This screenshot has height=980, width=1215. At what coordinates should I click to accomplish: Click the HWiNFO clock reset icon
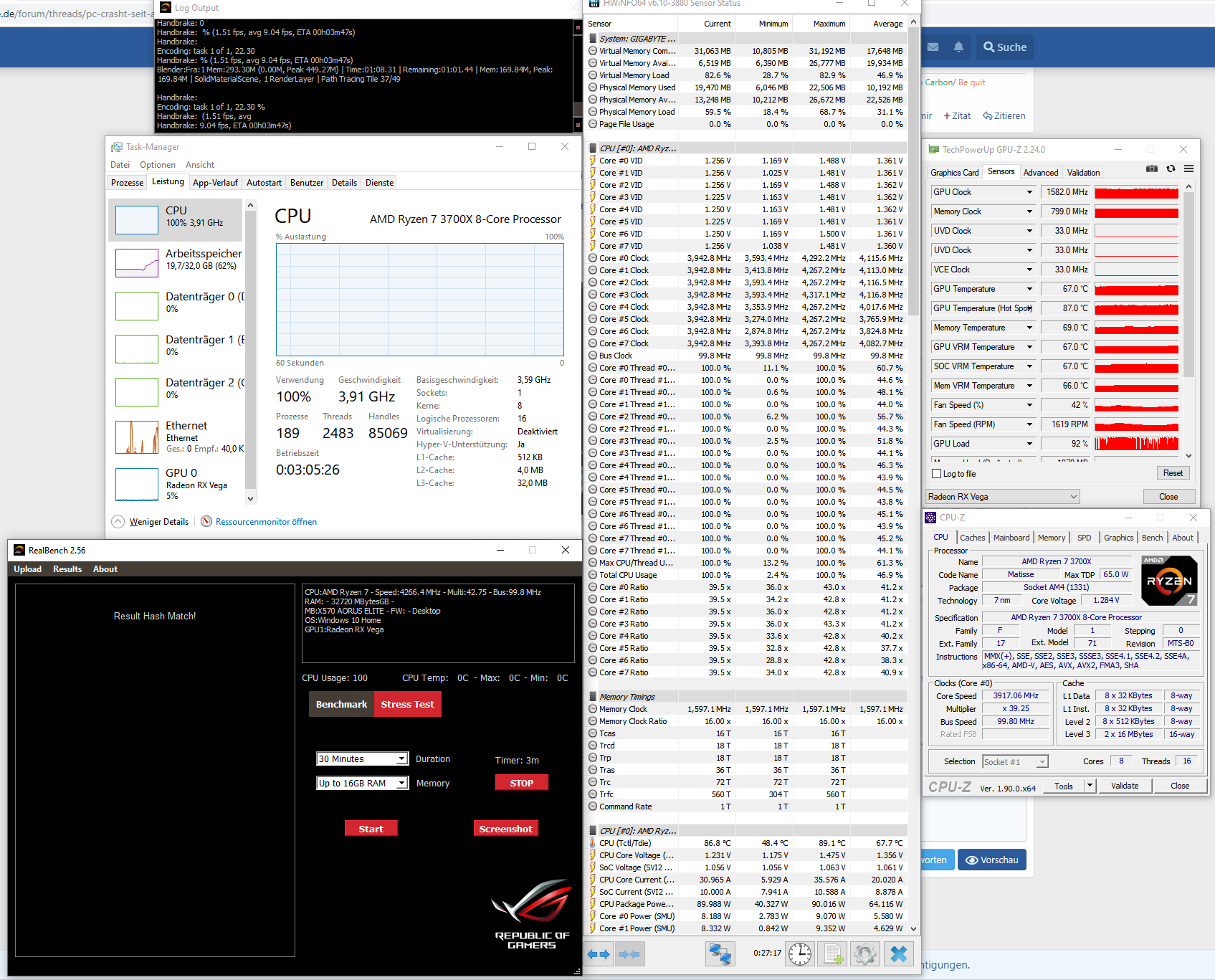(800, 953)
